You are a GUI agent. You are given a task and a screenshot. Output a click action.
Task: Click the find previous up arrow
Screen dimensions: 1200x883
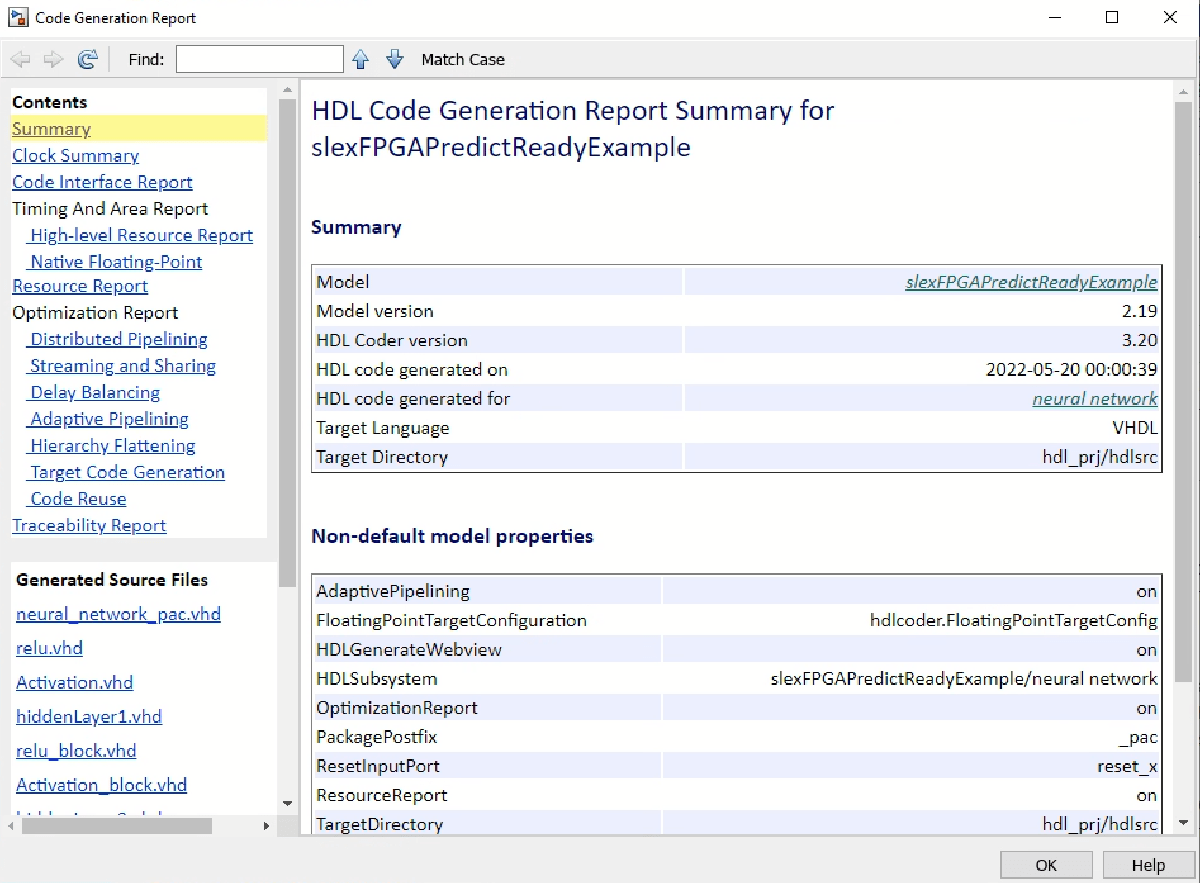click(x=361, y=60)
